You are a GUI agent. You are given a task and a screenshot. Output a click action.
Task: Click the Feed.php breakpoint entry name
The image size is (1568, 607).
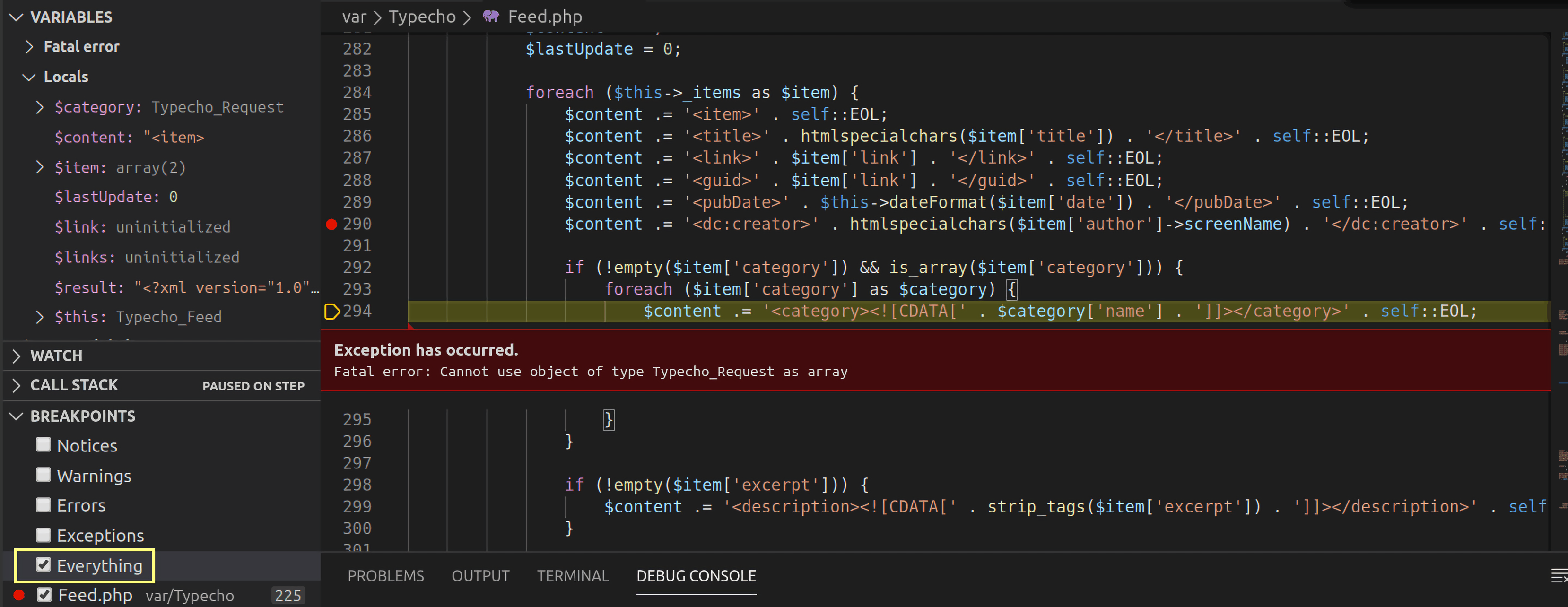tap(96, 595)
